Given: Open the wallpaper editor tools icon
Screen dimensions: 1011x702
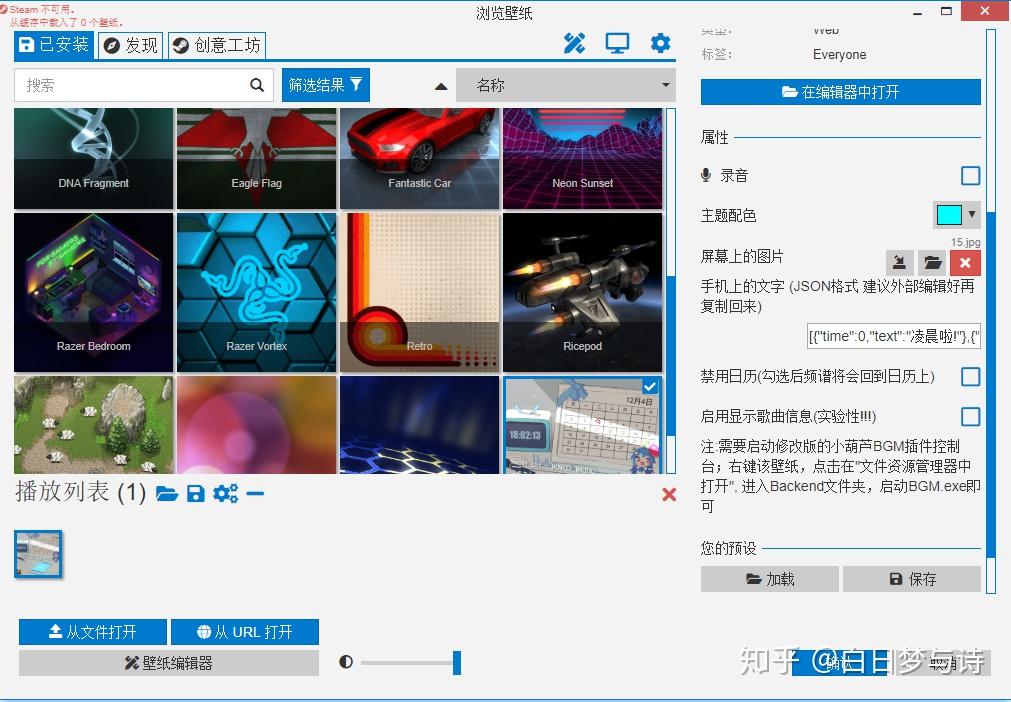Looking at the screenshot, I should click(x=574, y=43).
